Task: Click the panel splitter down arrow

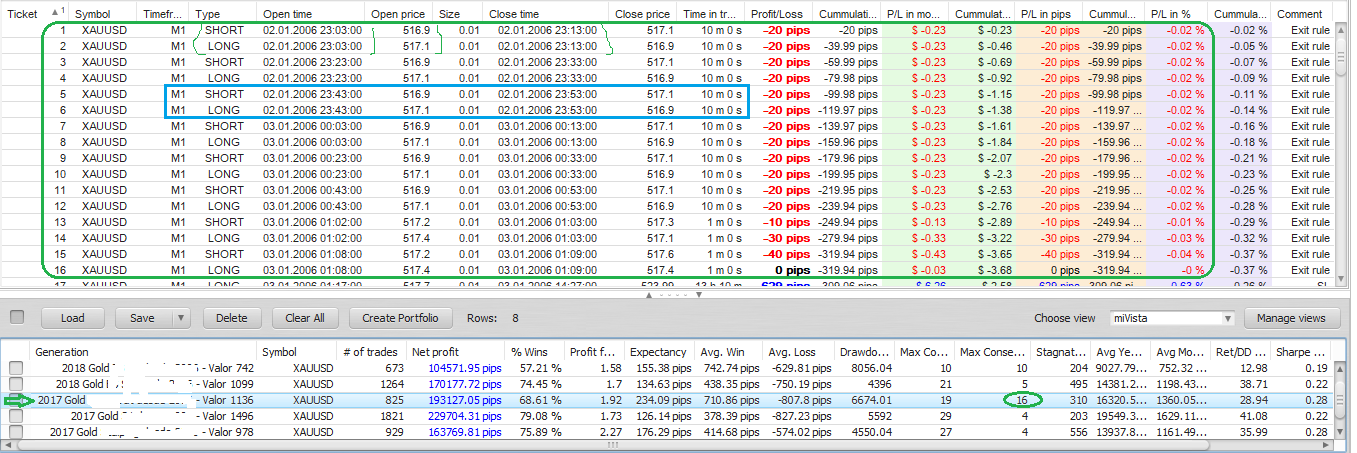Action: (x=698, y=296)
